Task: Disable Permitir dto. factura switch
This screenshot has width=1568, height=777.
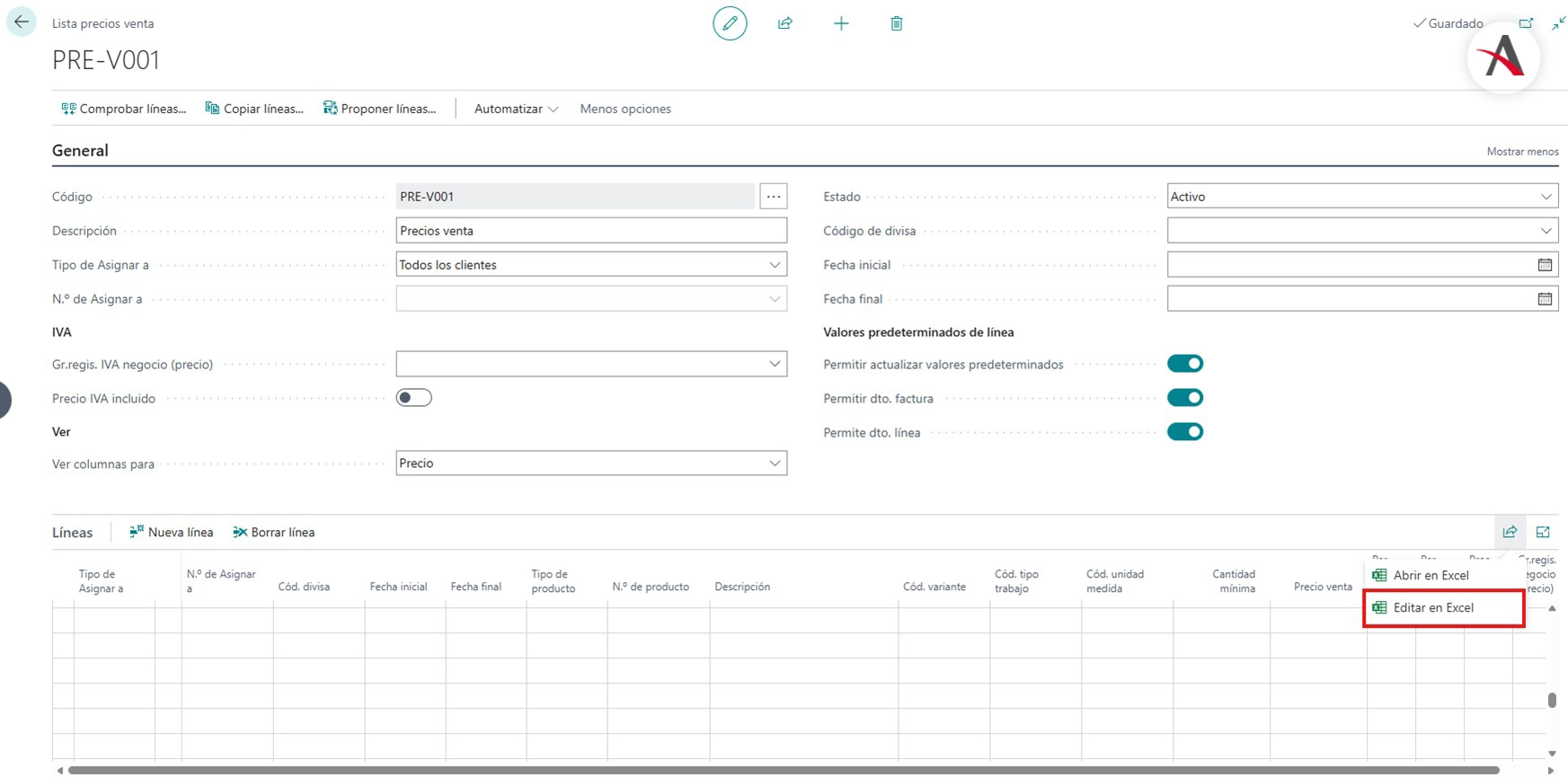Action: click(1184, 398)
